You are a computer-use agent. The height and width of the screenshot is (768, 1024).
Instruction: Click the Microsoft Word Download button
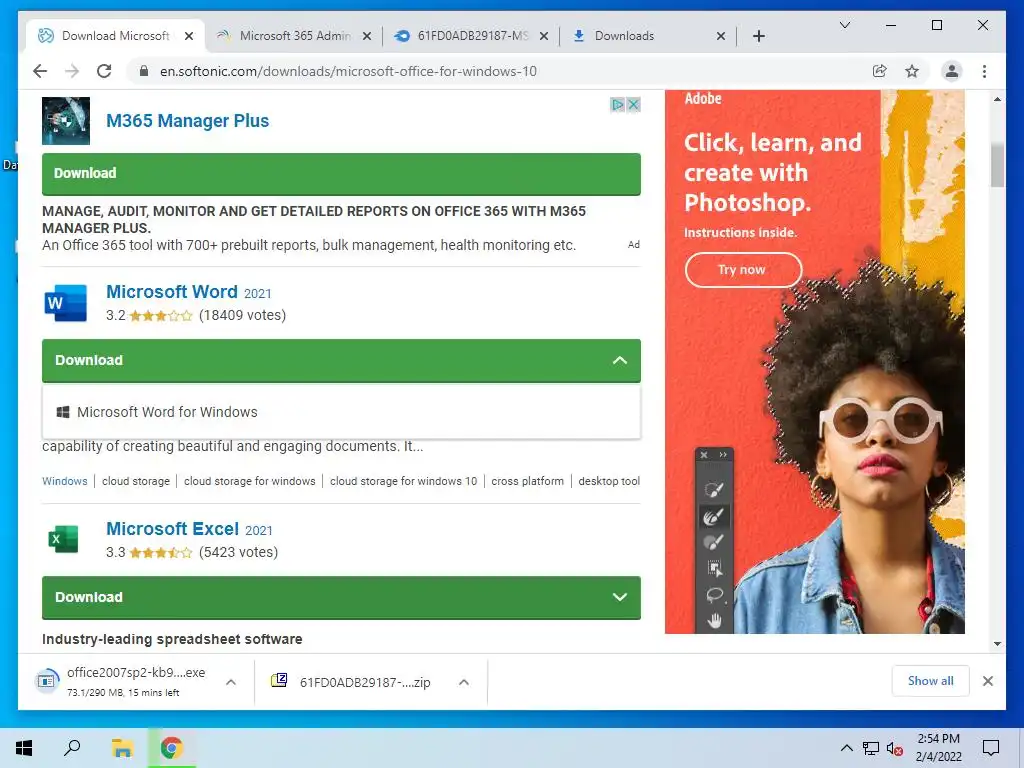341,360
